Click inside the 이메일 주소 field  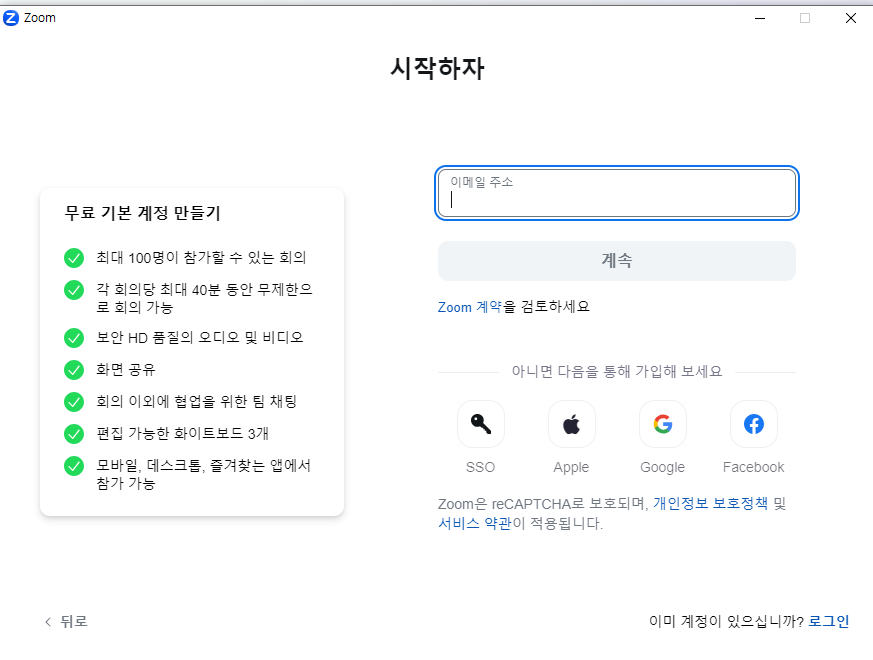click(x=616, y=193)
